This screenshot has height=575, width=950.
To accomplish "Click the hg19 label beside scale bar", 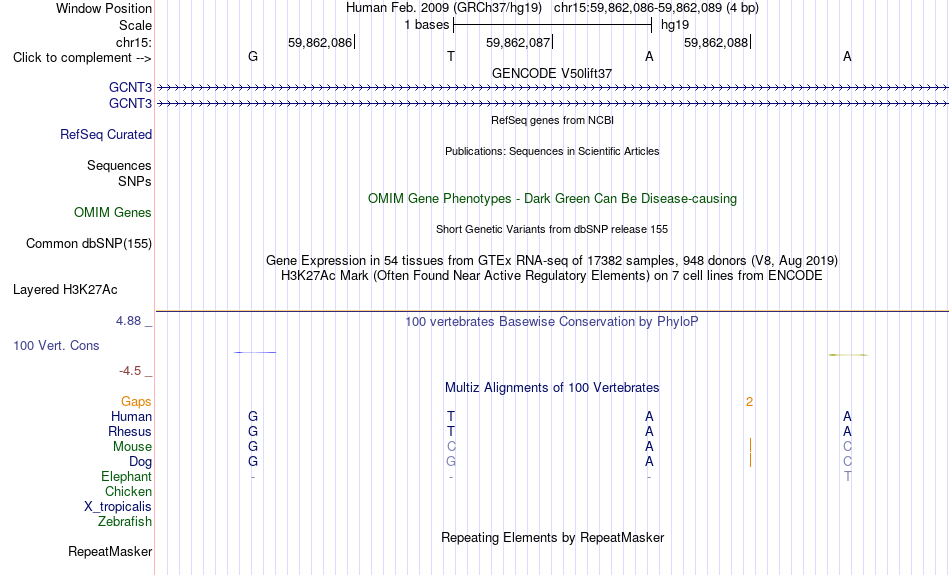I will point(675,25).
